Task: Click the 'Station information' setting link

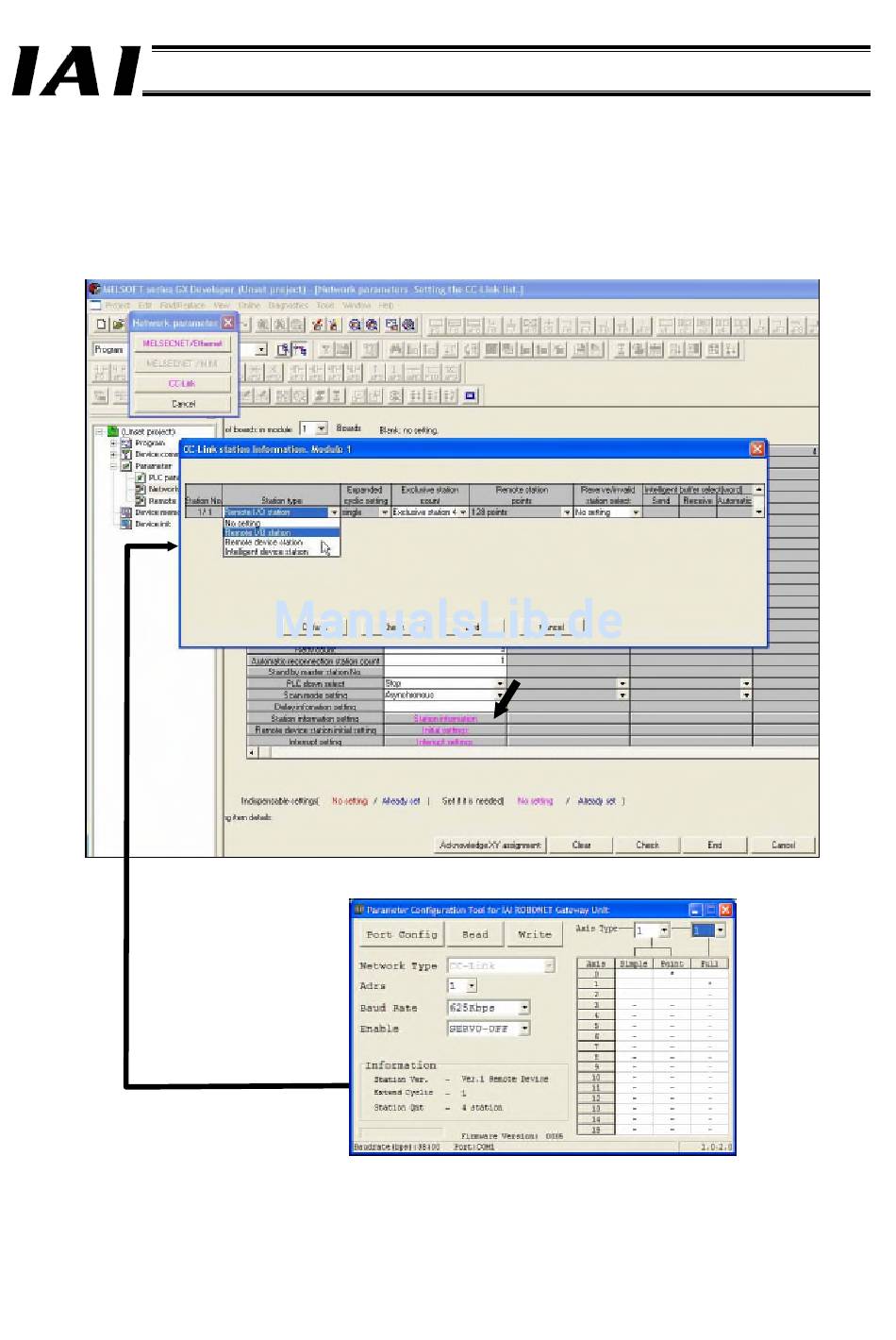Action: coord(445,719)
